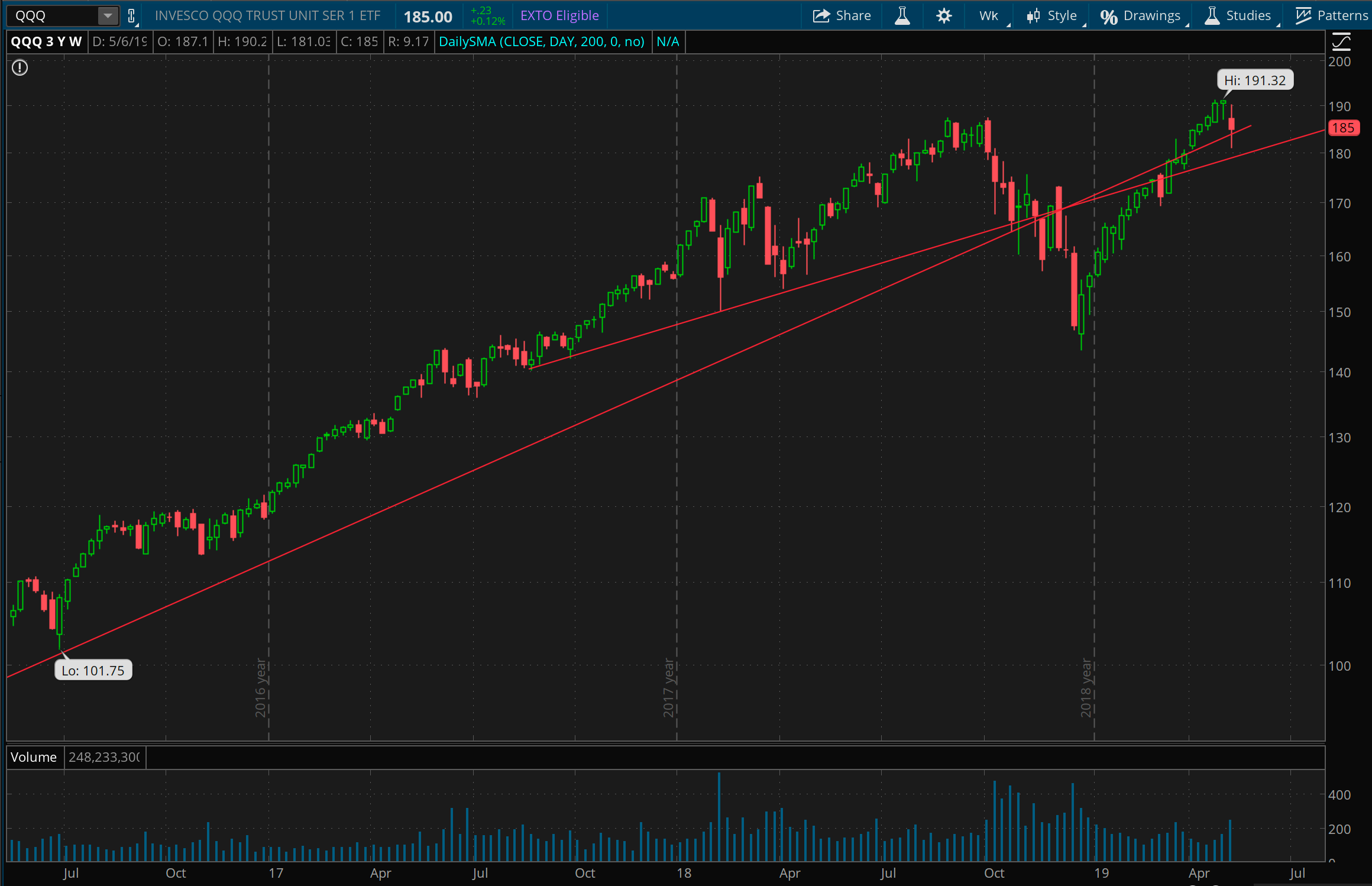The width and height of the screenshot is (1372, 886).
Task: Click the H: 190.2 high value
Action: click(x=242, y=42)
